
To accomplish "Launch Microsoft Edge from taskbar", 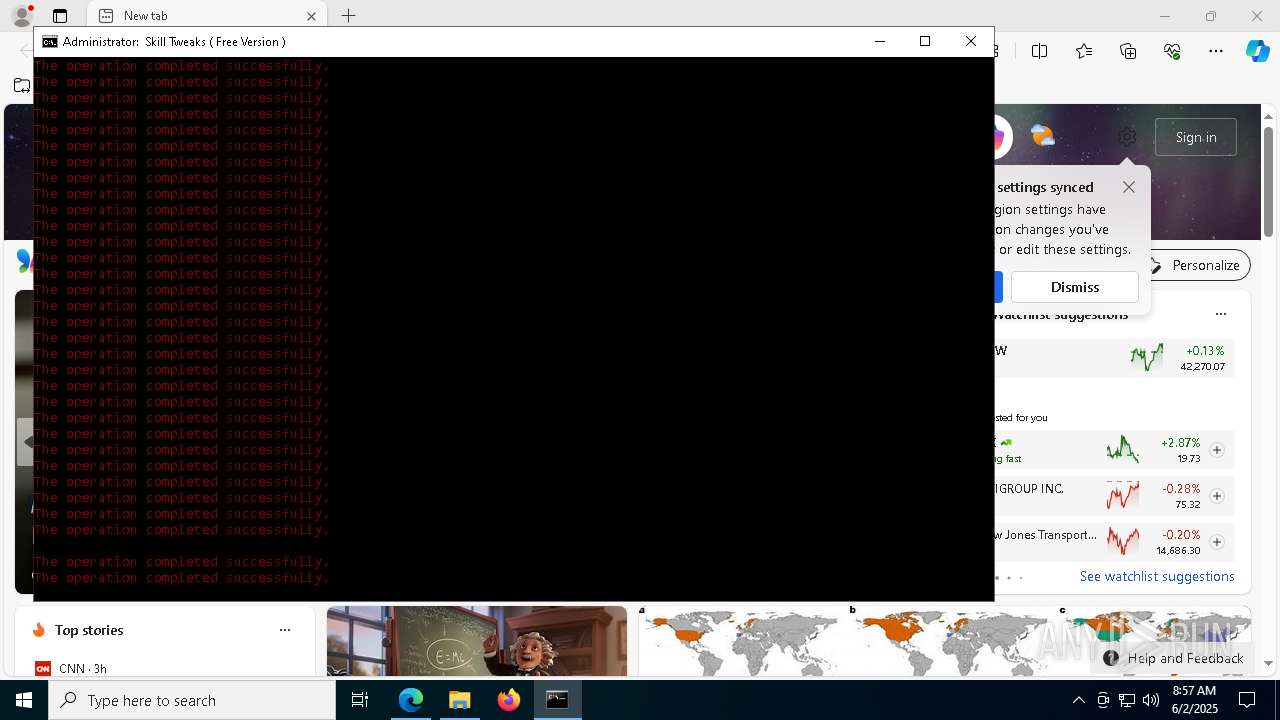I will click(x=411, y=700).
